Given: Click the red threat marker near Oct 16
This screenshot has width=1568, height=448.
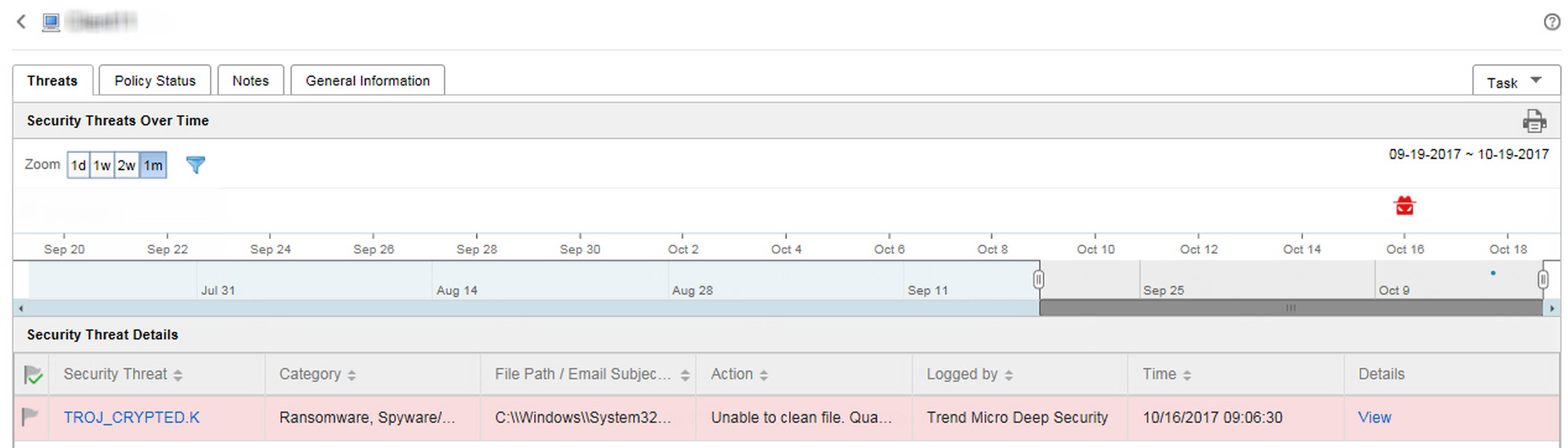Looking at the screenshot, I should (1405, 205).
